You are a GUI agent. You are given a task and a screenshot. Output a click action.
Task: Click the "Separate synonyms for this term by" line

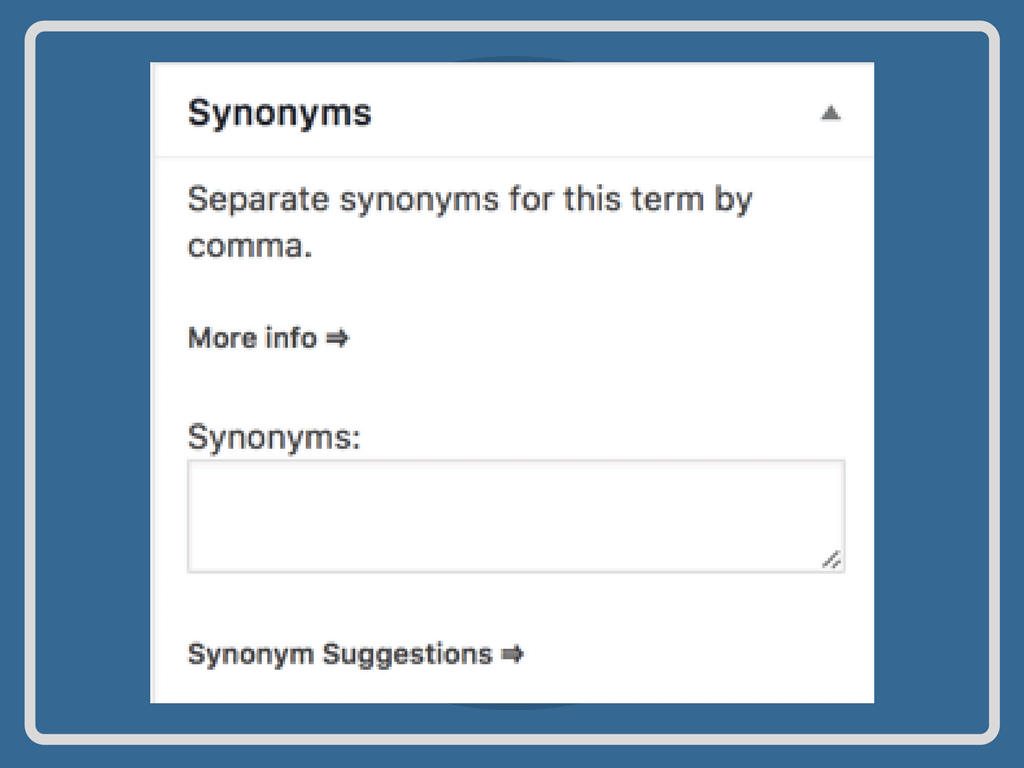(x=469, y=198)
